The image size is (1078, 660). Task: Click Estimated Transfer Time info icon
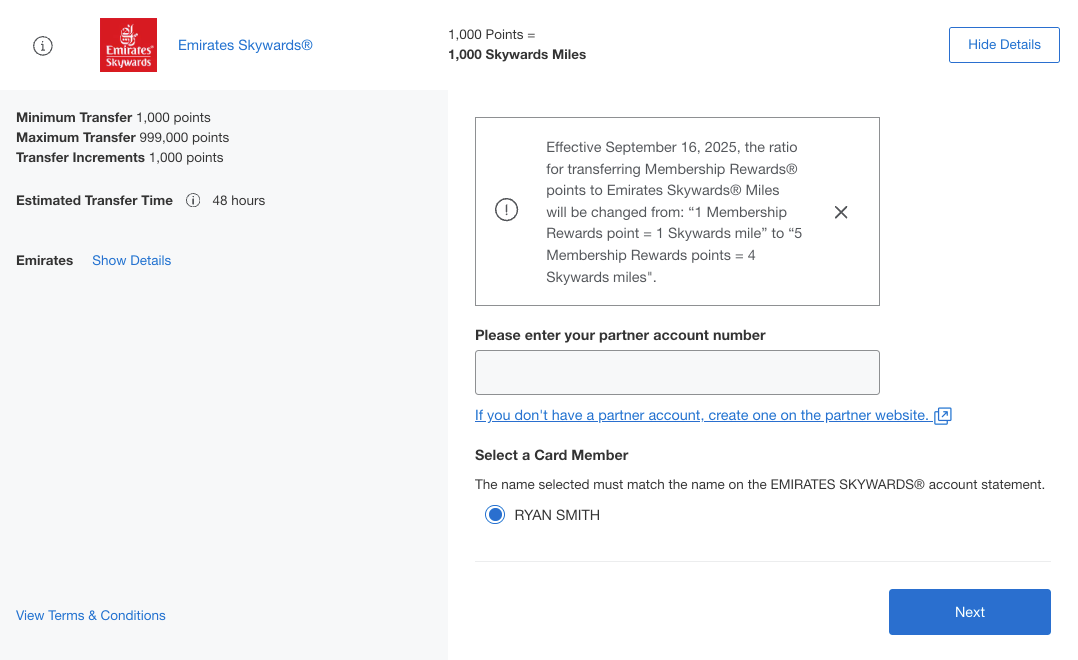pyautogui.click(x=193, y=201)
